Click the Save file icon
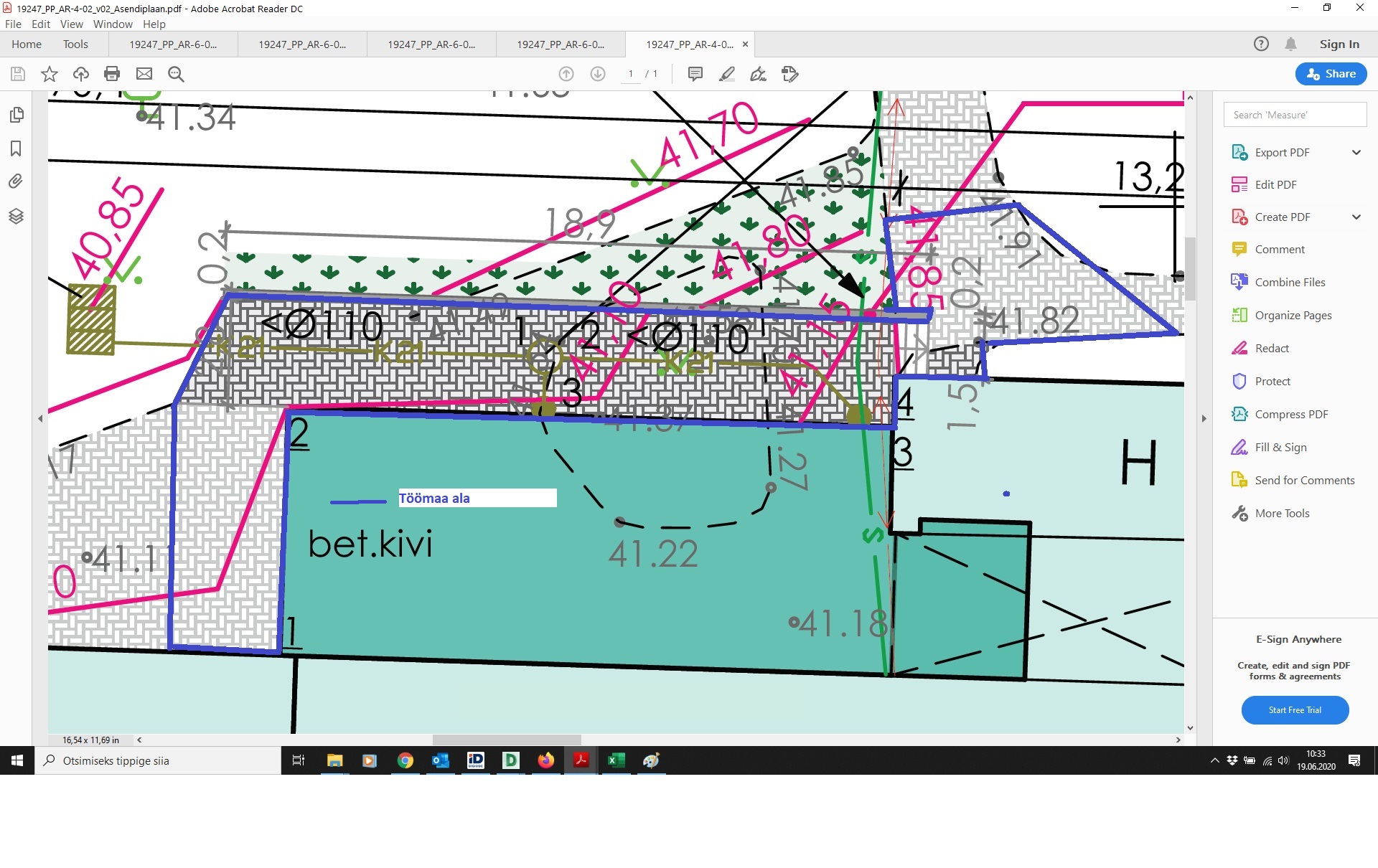Screen dimensions: 1378x868 [x=18, y=74]
